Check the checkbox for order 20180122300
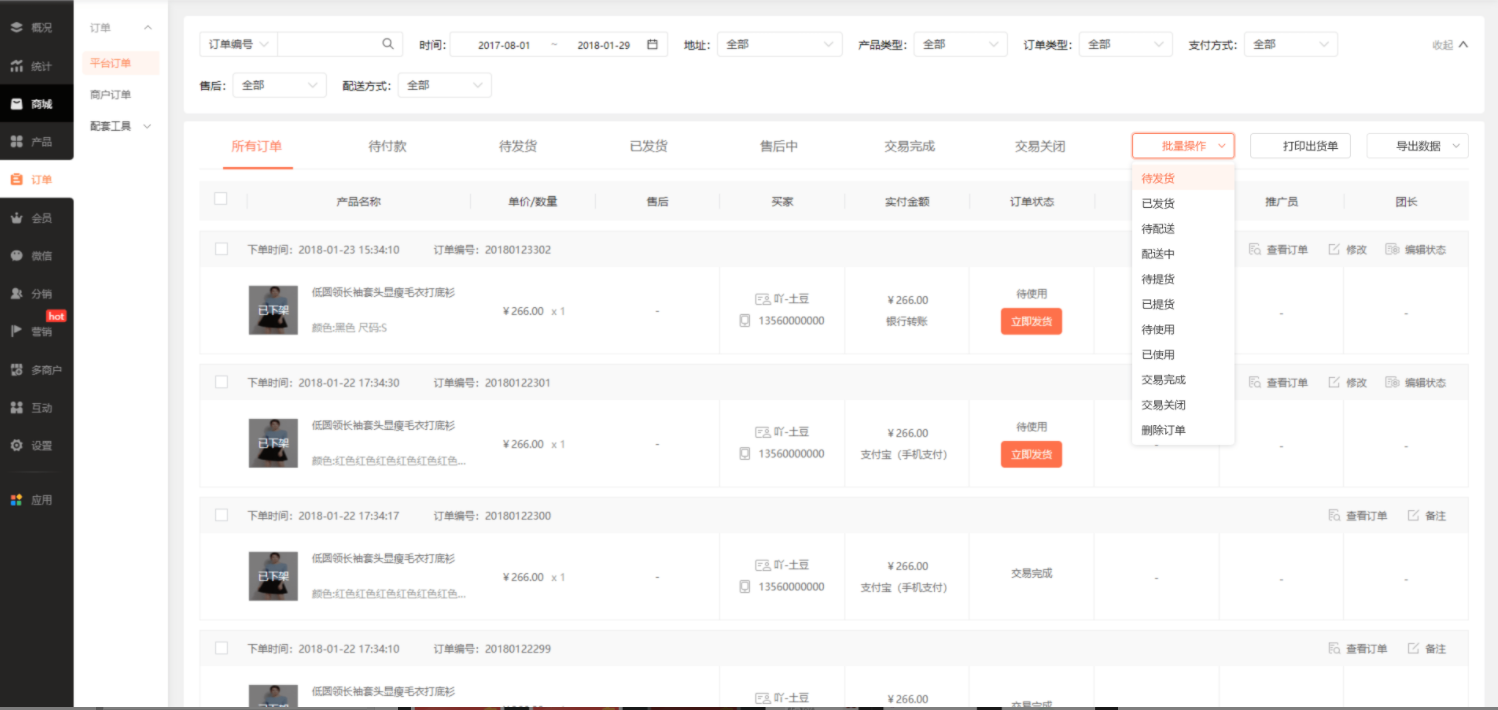 221,515
